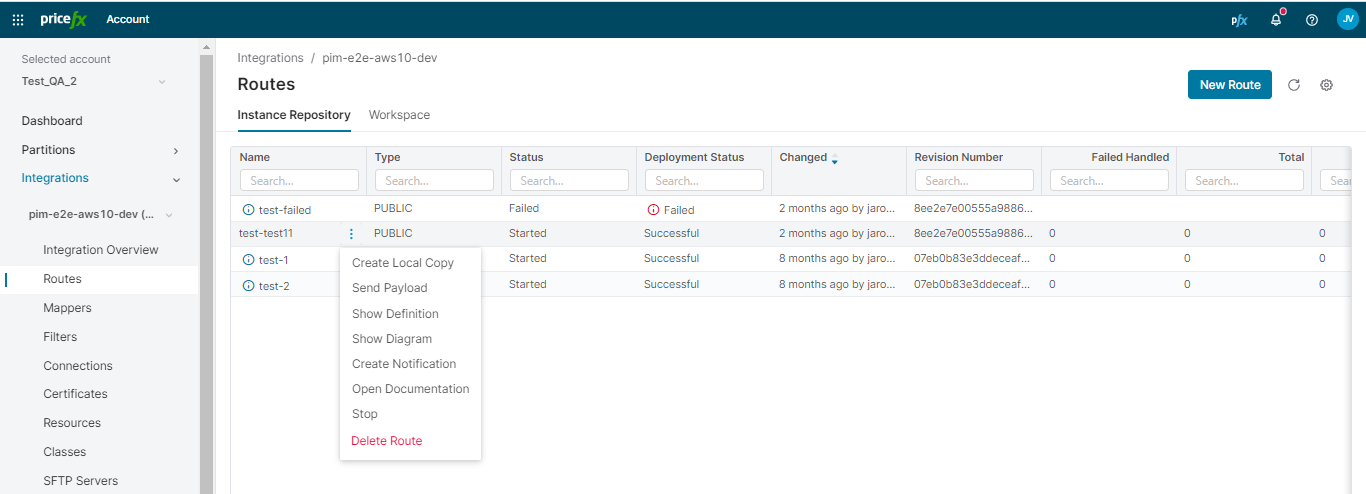This screenshot has height=494, width=1366.
Task: Choose Show Diagram from context menu
Action: click(x=392, y=339)
